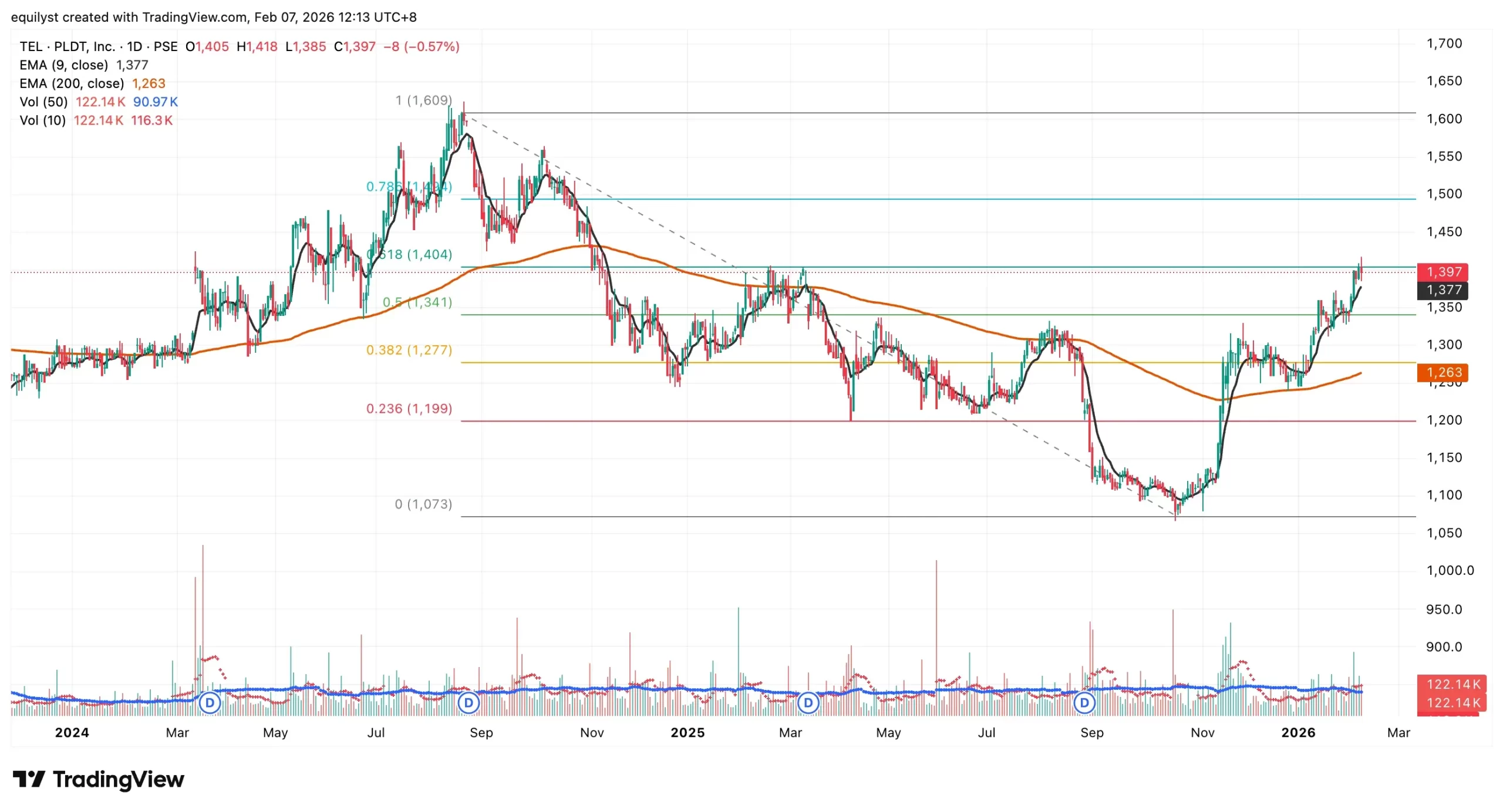This screenshot has height=812, width=1503.
Task: Click the TradingView logo at the bottom
Action: [99, 780]
